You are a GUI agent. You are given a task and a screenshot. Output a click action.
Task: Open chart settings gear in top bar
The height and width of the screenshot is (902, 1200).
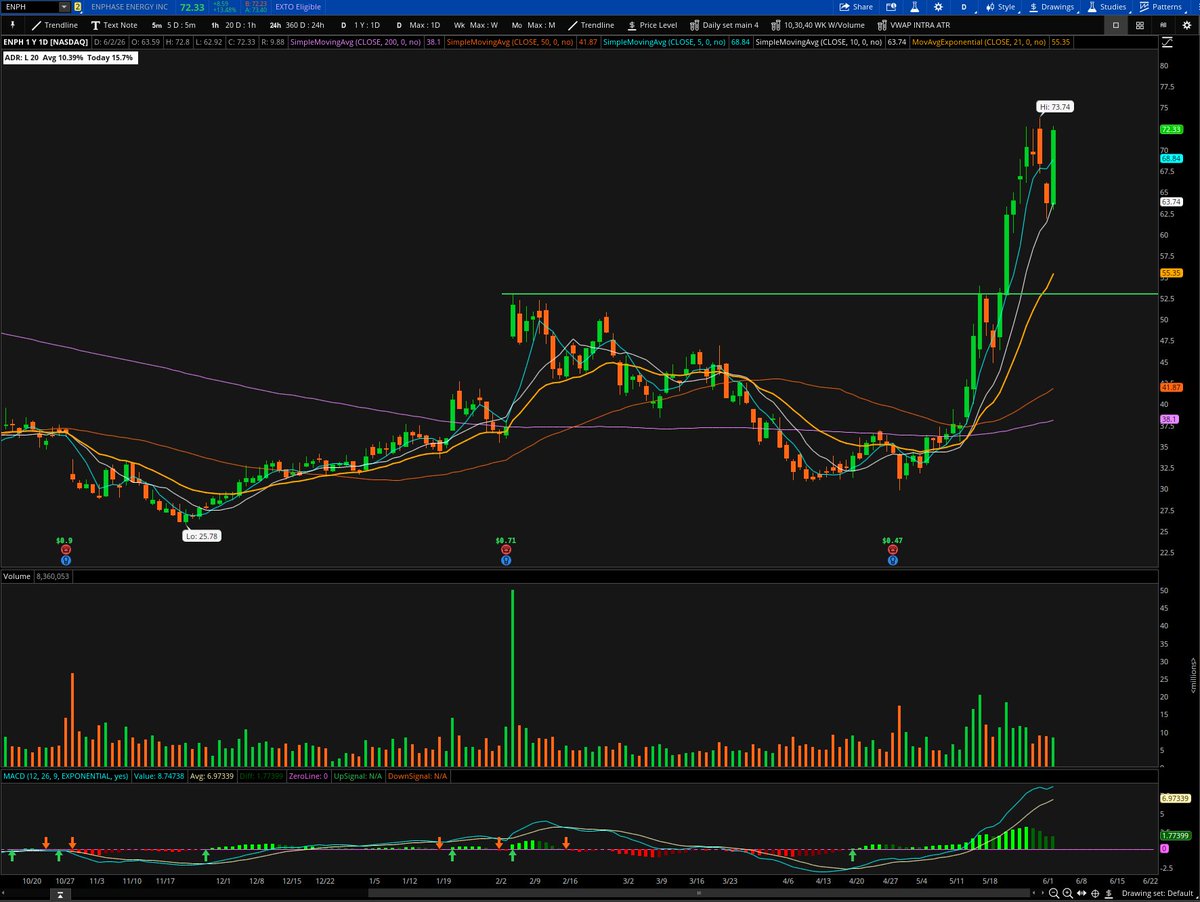click(938, 7)
